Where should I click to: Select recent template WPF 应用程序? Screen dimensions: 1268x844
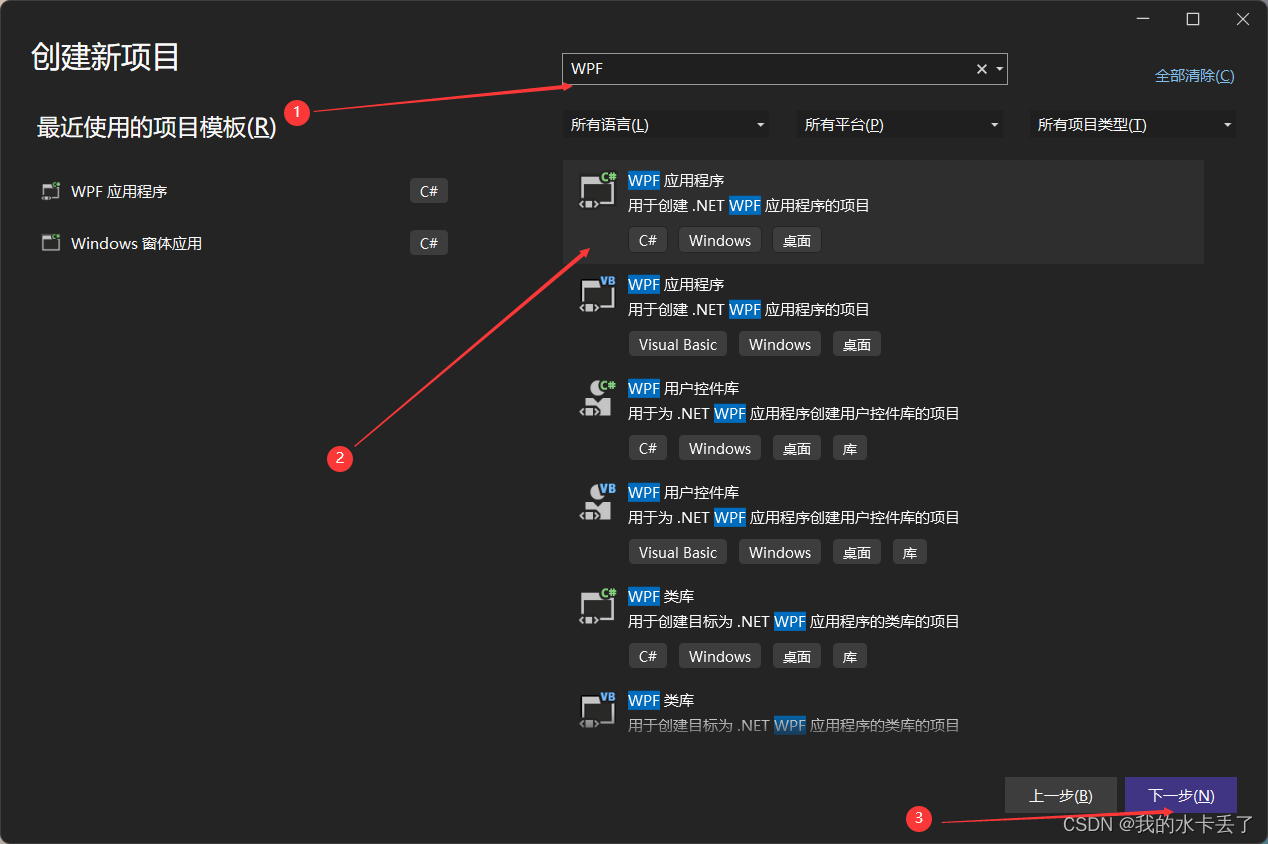click(x=243, y=191)
